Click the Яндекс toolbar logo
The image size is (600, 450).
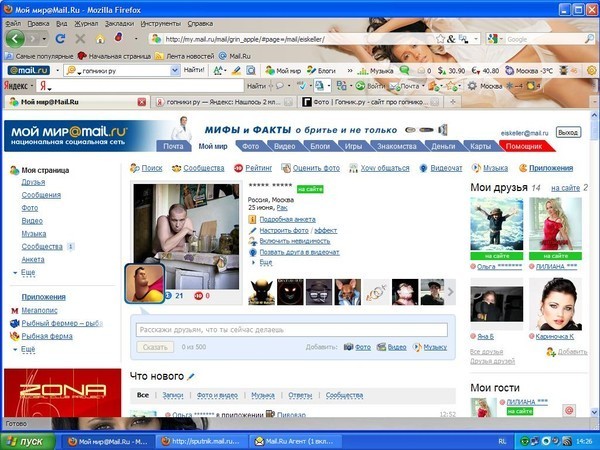tap(16, 86)
